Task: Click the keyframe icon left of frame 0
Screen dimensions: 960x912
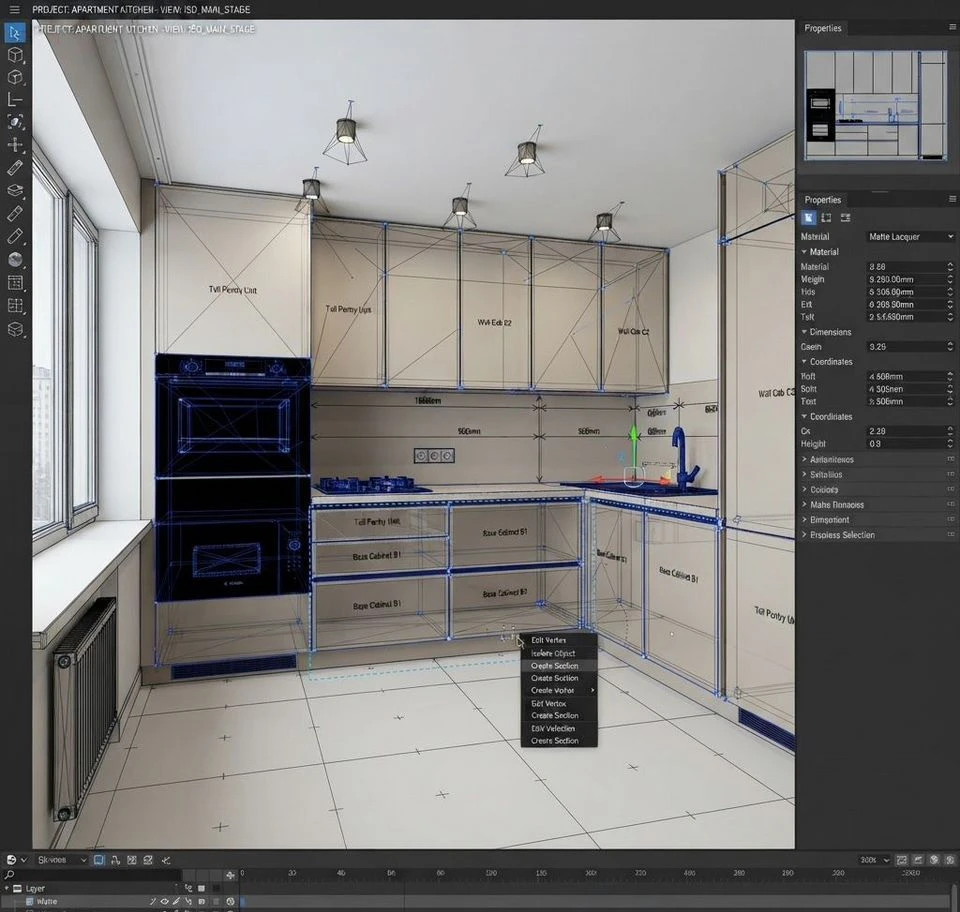Action: (x=230, y=875)
